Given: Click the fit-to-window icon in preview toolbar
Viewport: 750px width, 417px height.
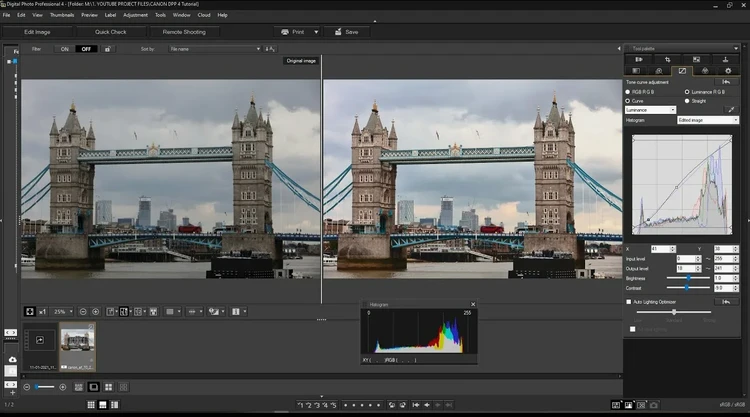Looking at the screenshot, I should (x=30, y=311).
